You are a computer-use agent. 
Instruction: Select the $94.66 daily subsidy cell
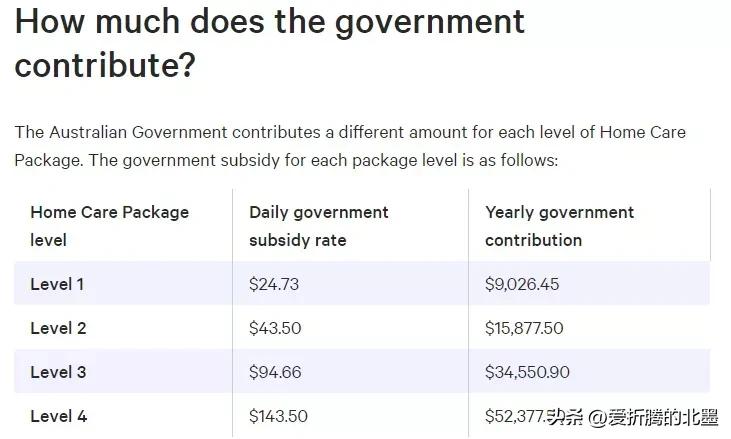(275, 372)
